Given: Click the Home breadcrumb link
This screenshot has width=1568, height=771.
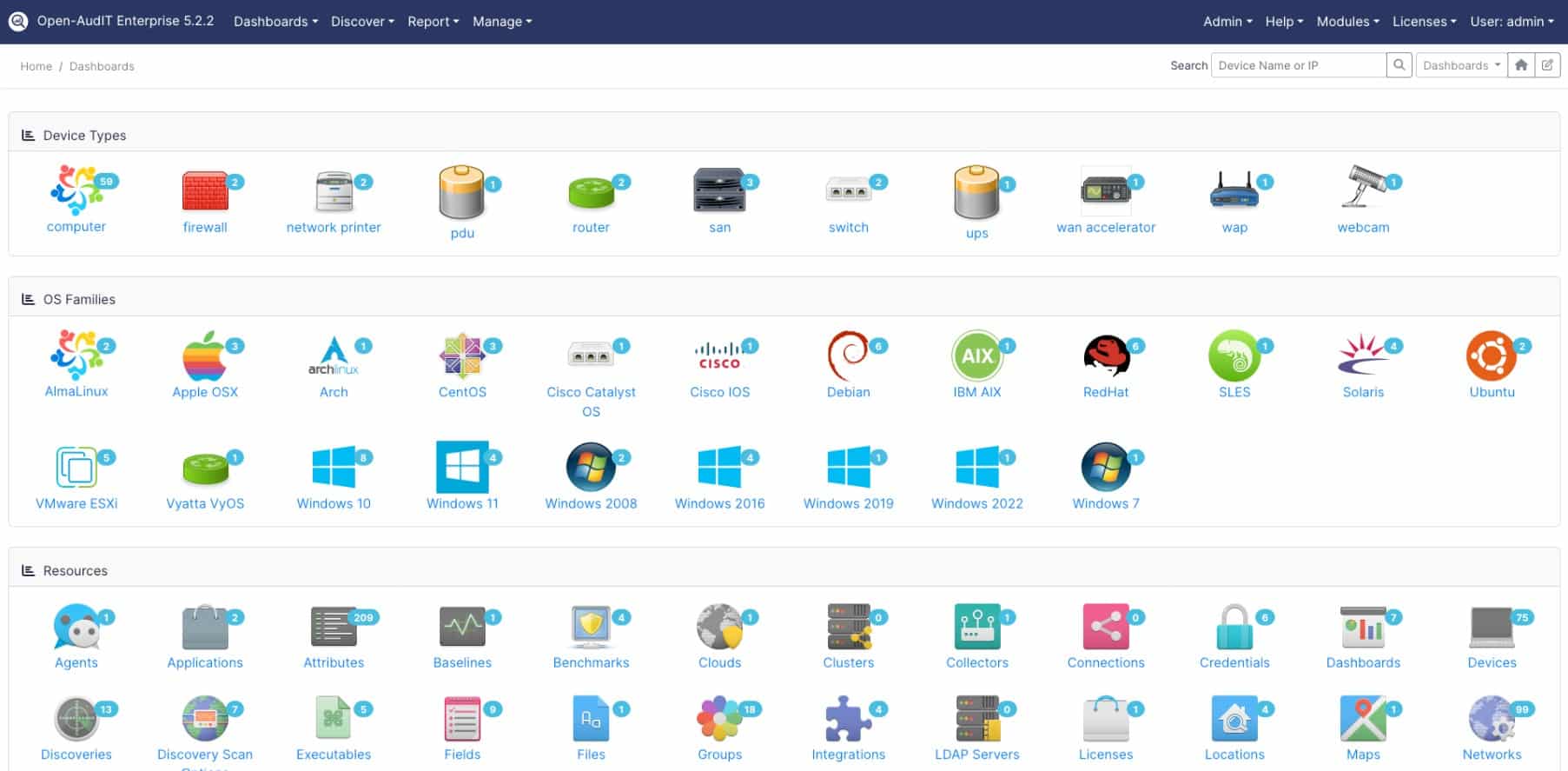Looking at the screenshot, I should coord(36,66).
